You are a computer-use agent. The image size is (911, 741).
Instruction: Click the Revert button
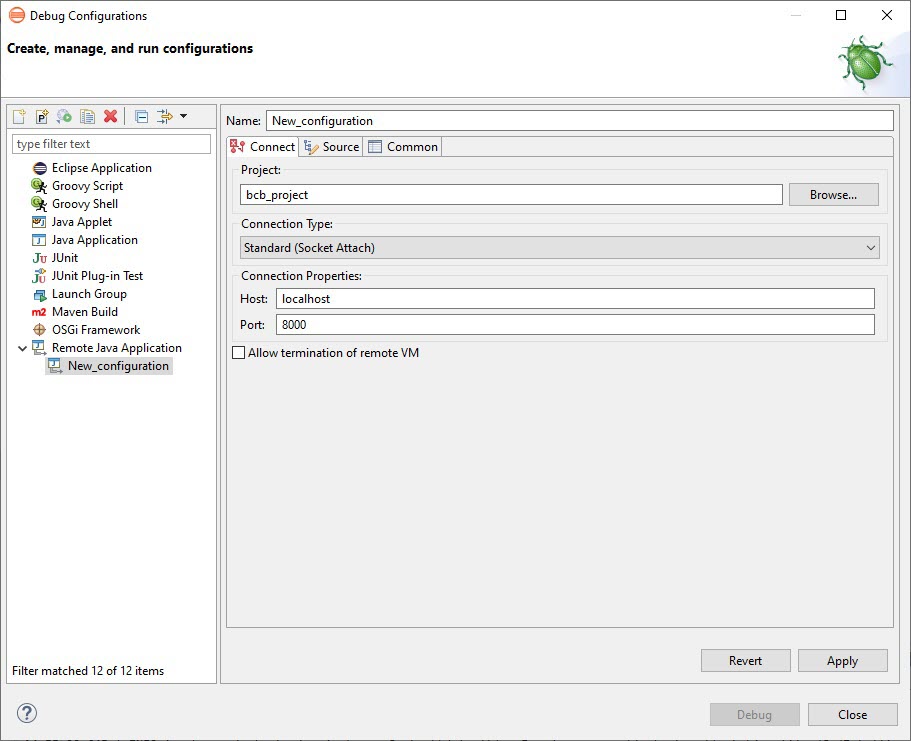(x=745, y=661)
